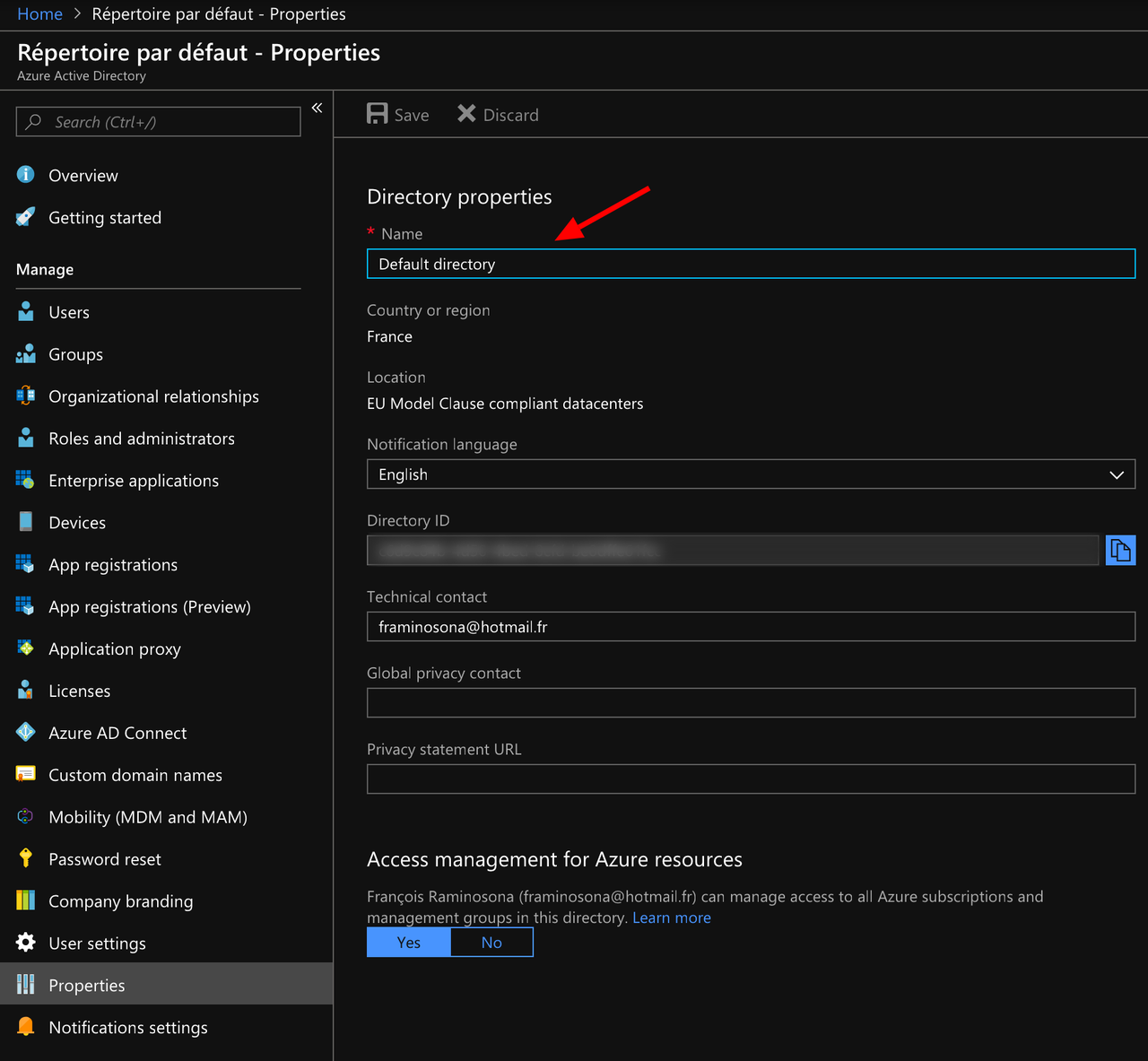Click the Enterprise applications icon
The image size is (1148, 1061).
click(x=25, y=480)
